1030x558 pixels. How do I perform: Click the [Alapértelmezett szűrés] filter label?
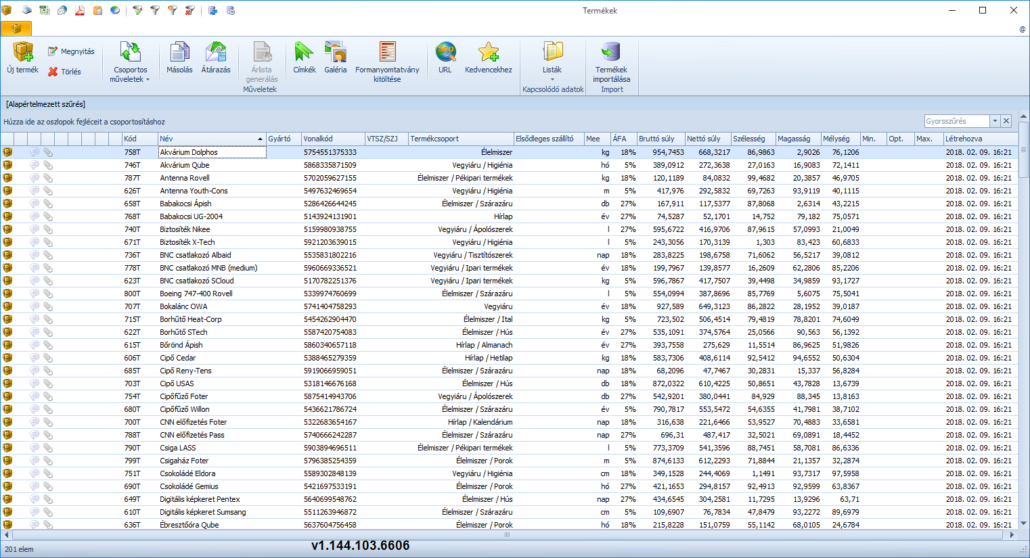pos(46,104)
